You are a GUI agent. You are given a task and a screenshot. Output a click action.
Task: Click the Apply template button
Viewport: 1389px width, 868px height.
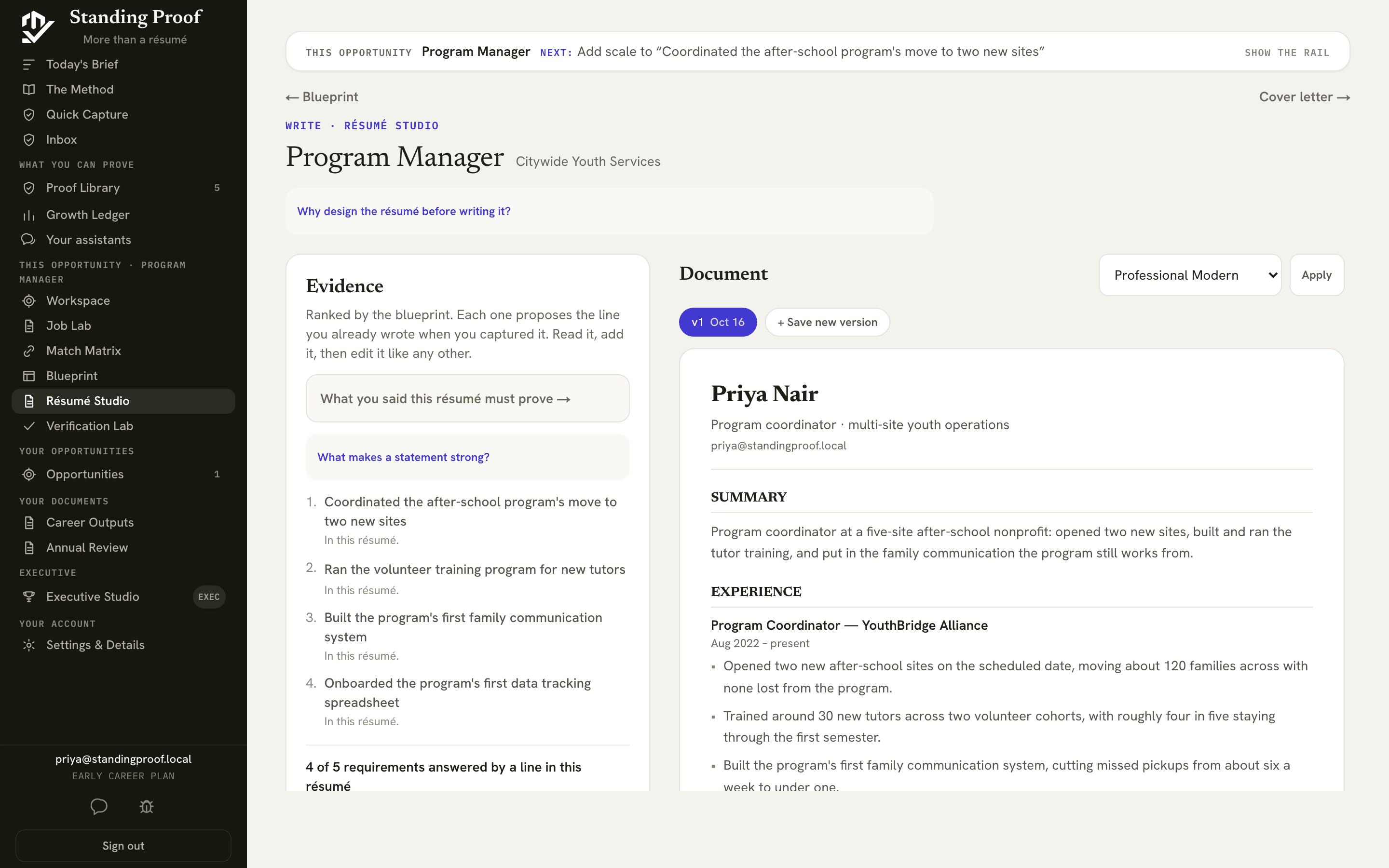click(x=1316, y=275)
